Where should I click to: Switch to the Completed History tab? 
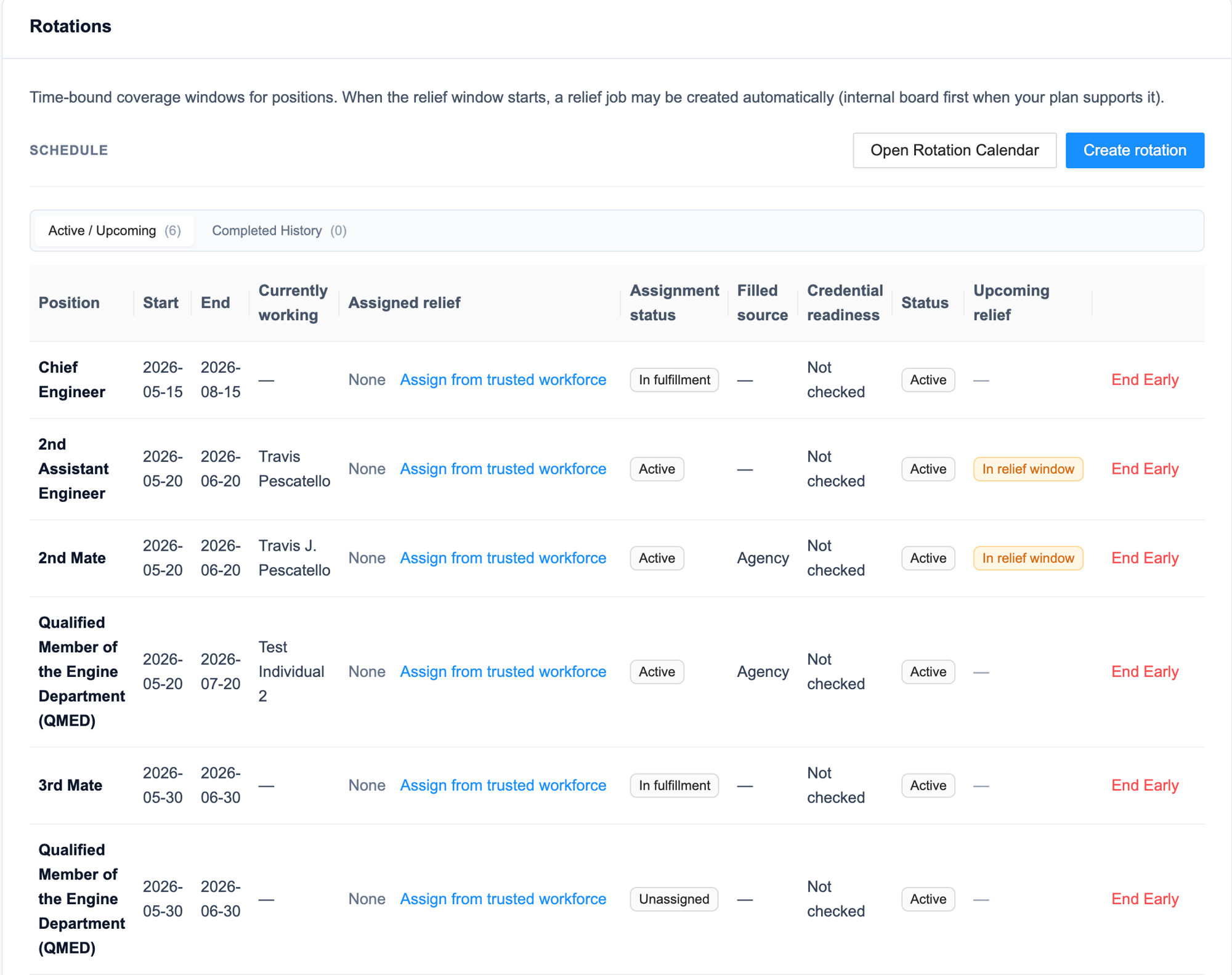279,230
